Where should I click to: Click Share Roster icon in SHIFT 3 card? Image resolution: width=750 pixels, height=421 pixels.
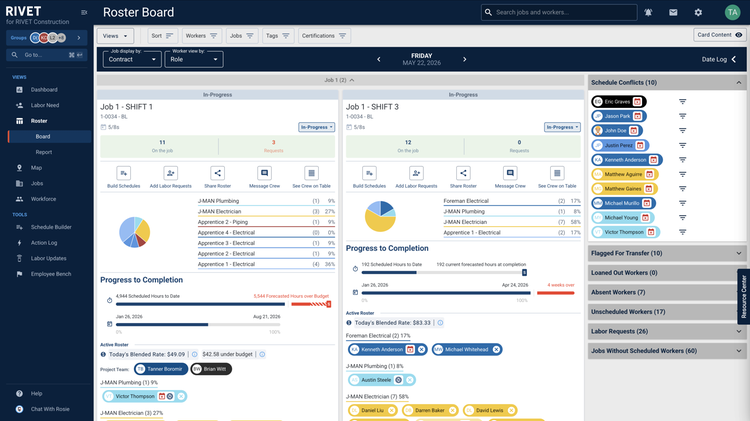click(x=463, y=173)
